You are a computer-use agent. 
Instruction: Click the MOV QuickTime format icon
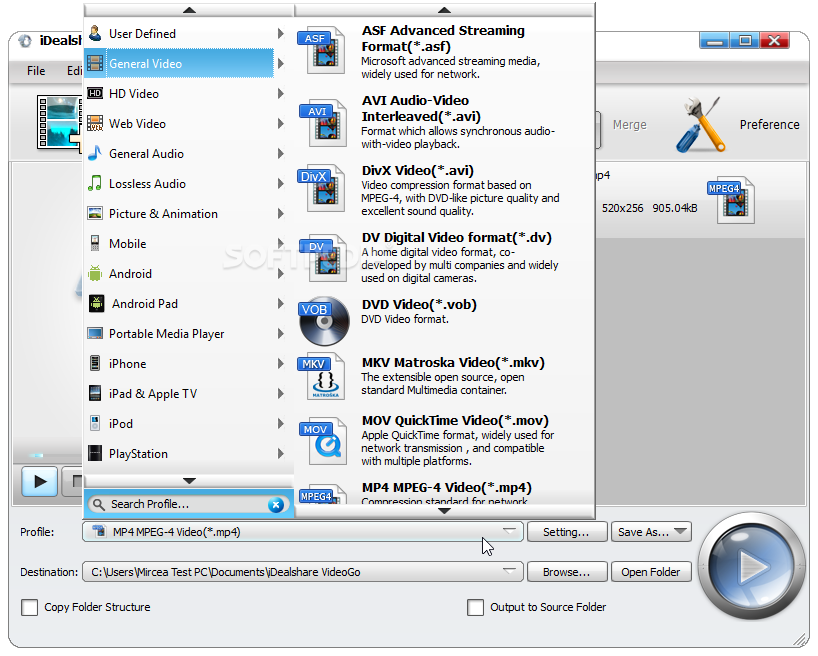(x=323, y=442)
